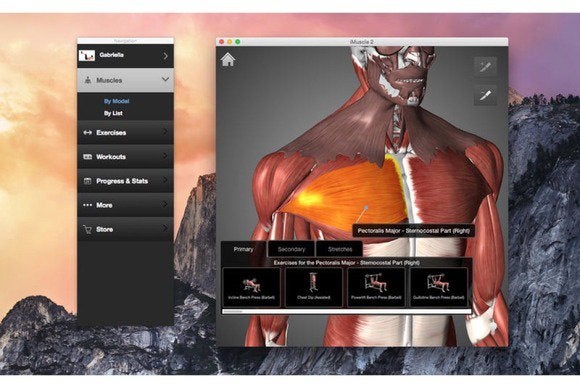Image resolution: width=580 pixels, height=388 pixels.
Task: Open Chest Dip (Assisted) exercise
Action: point(314,287)
